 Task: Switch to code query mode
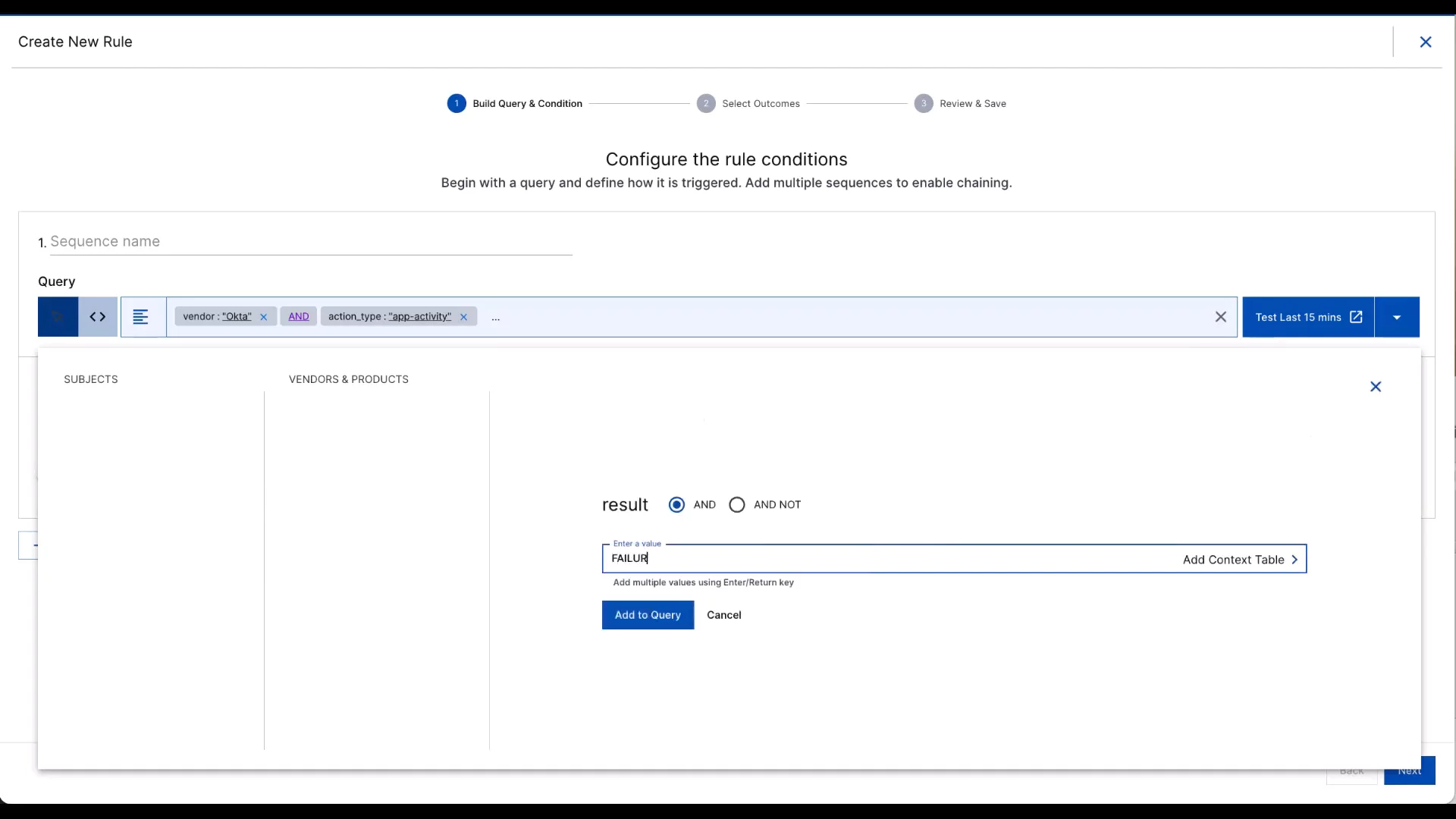[x=98, y=317]
